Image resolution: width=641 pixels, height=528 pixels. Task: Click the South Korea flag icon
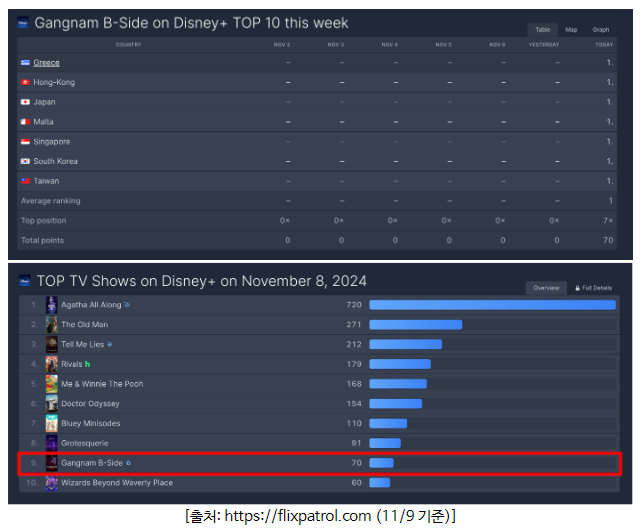(25, 161)
